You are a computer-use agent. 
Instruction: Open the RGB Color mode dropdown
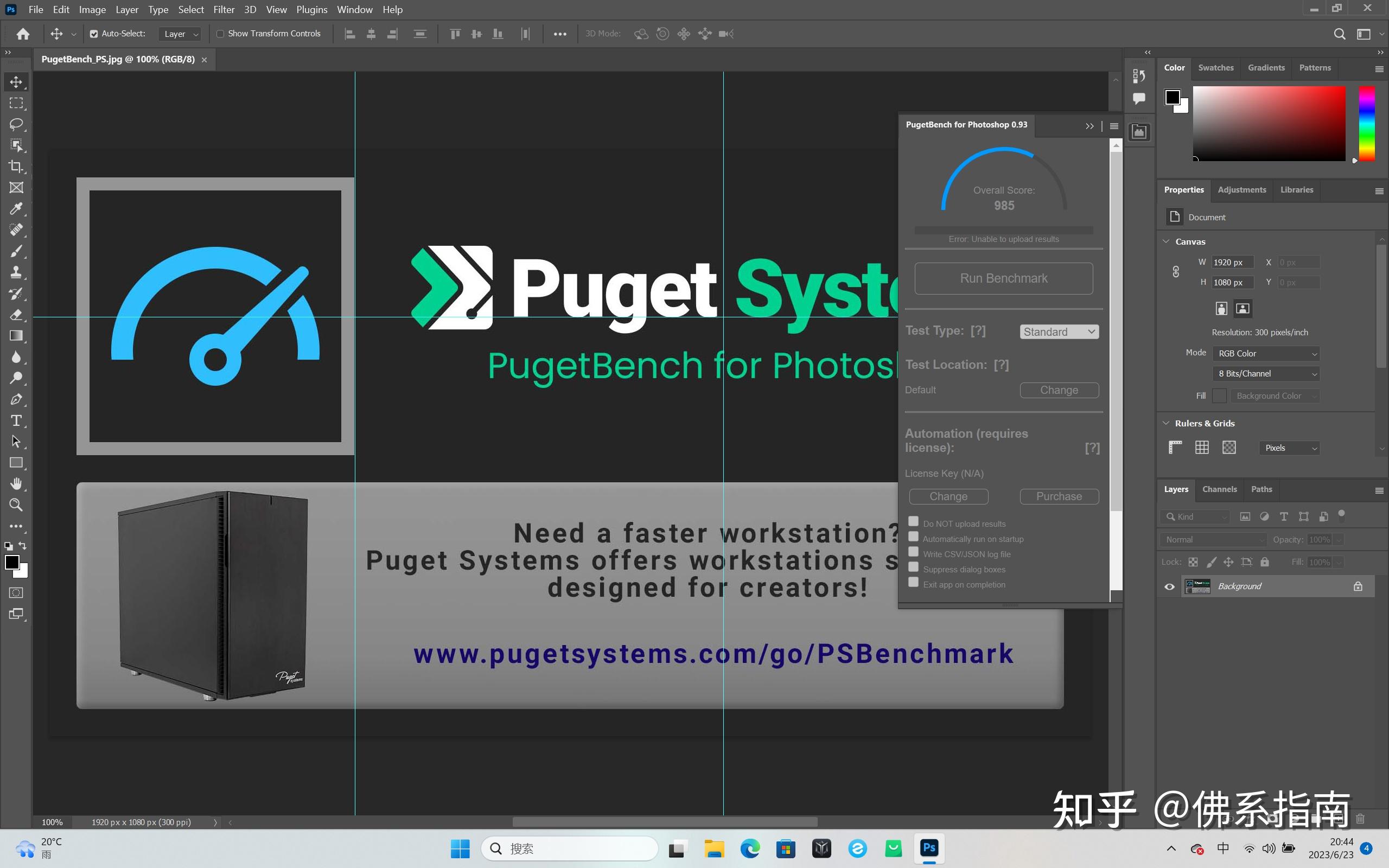click(x=1266, y=354)
